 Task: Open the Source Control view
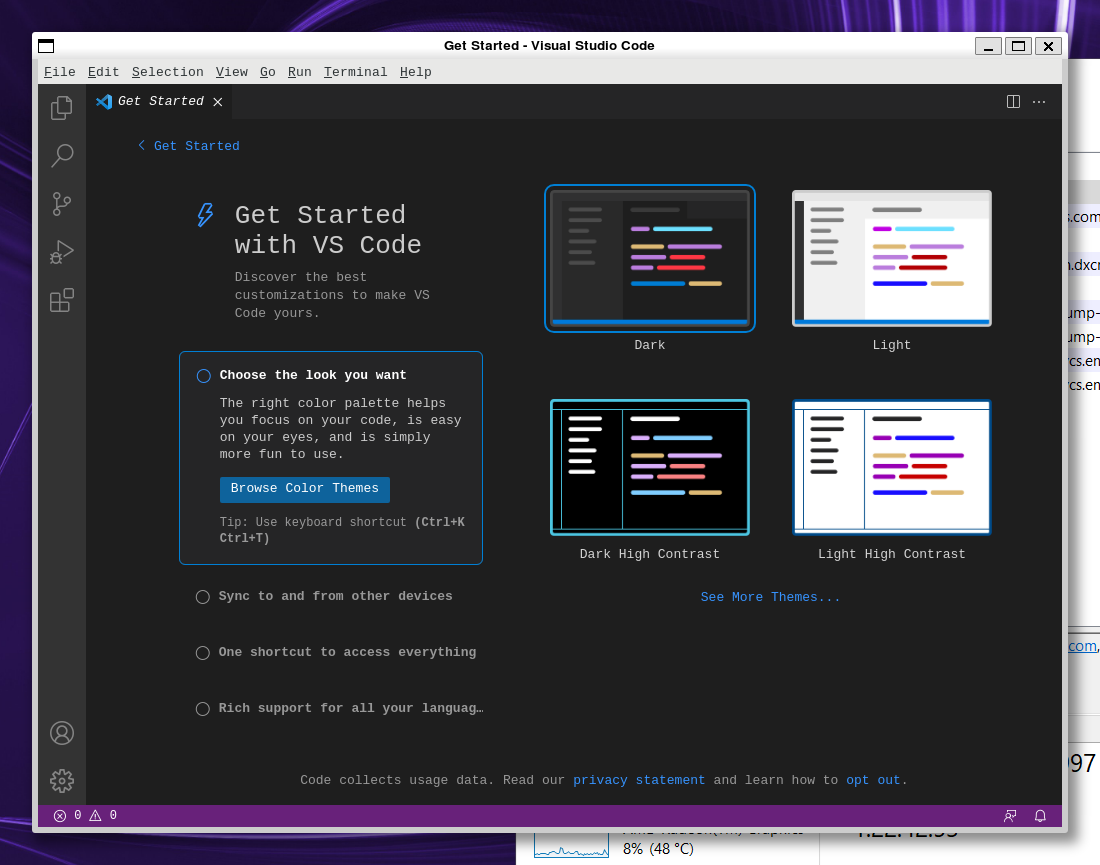(x=62, y=204)
